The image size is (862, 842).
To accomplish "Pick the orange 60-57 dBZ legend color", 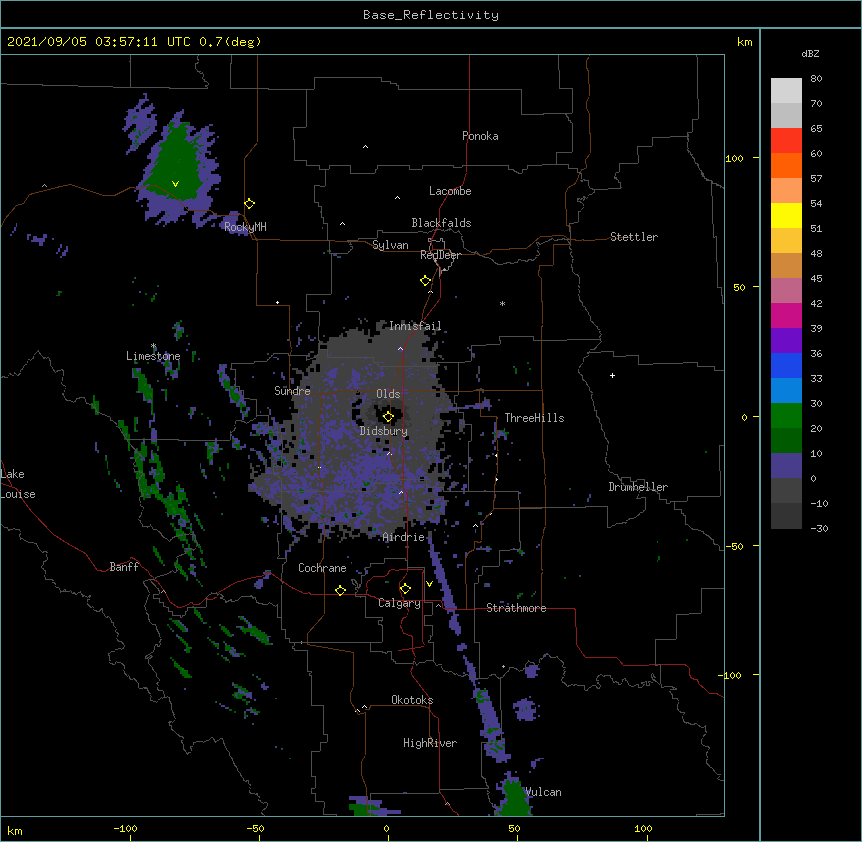I will 786,165.
